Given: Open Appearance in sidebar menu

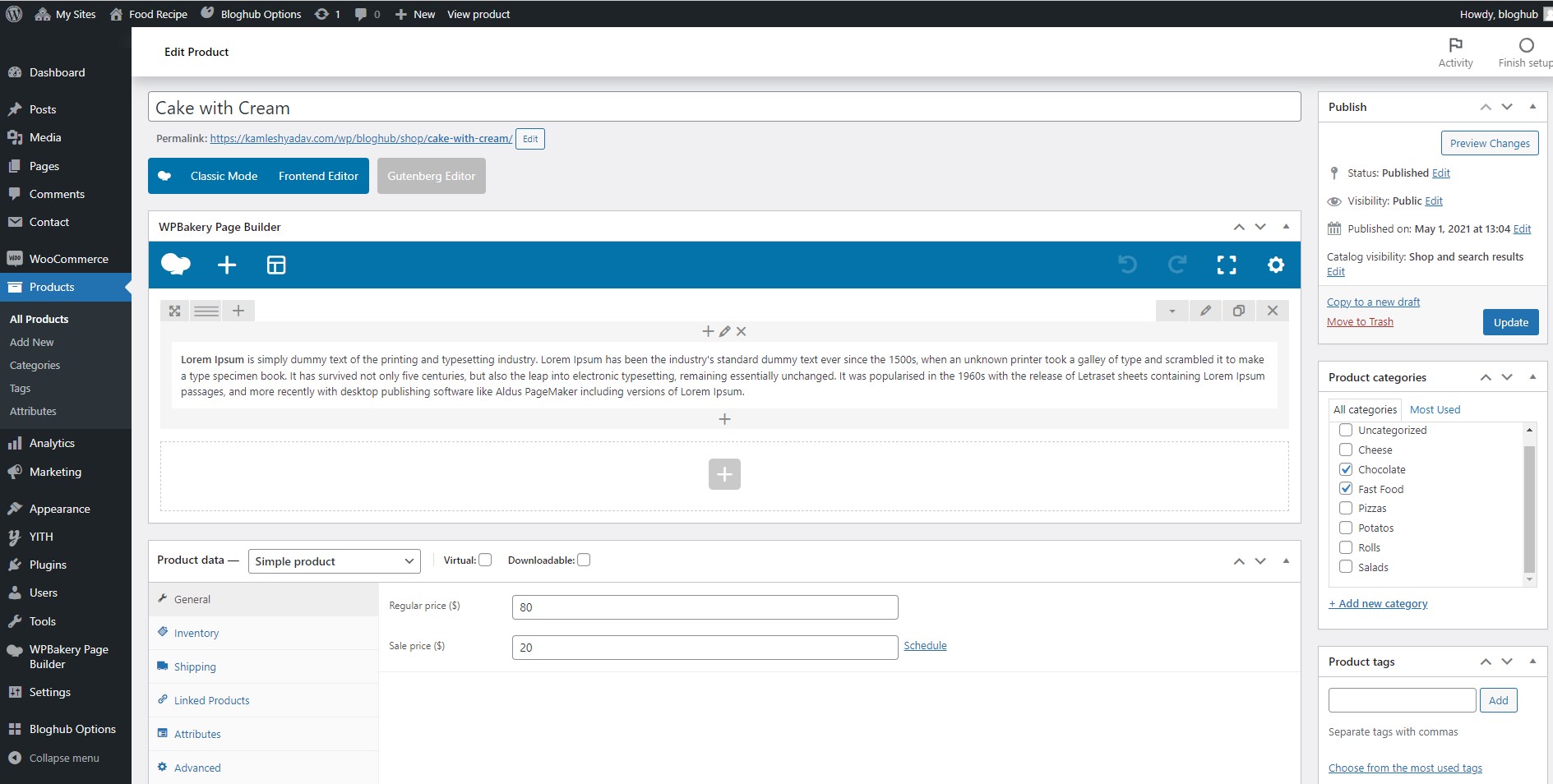Looking at the screenshot, I should coord(66,509).
